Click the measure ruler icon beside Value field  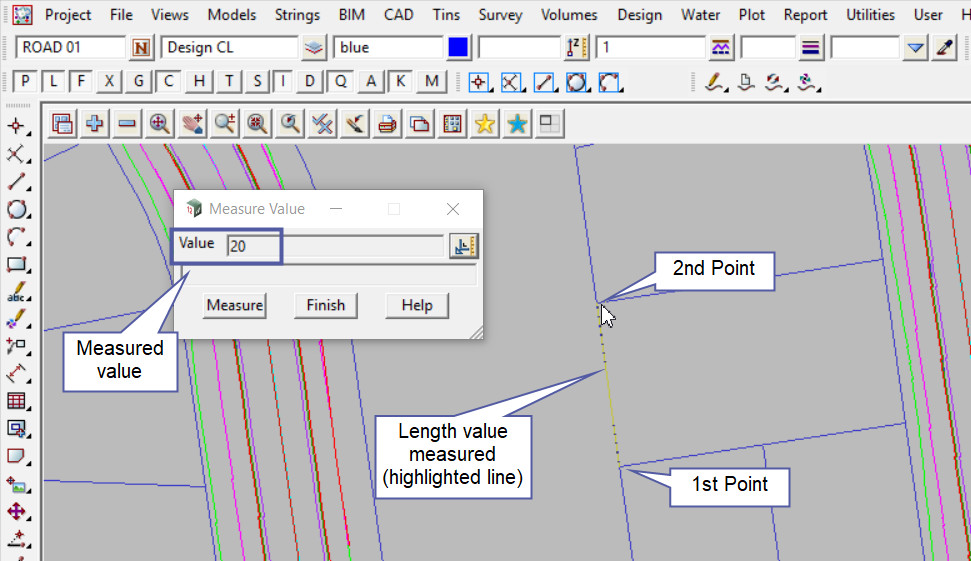[x=463, y=246]
